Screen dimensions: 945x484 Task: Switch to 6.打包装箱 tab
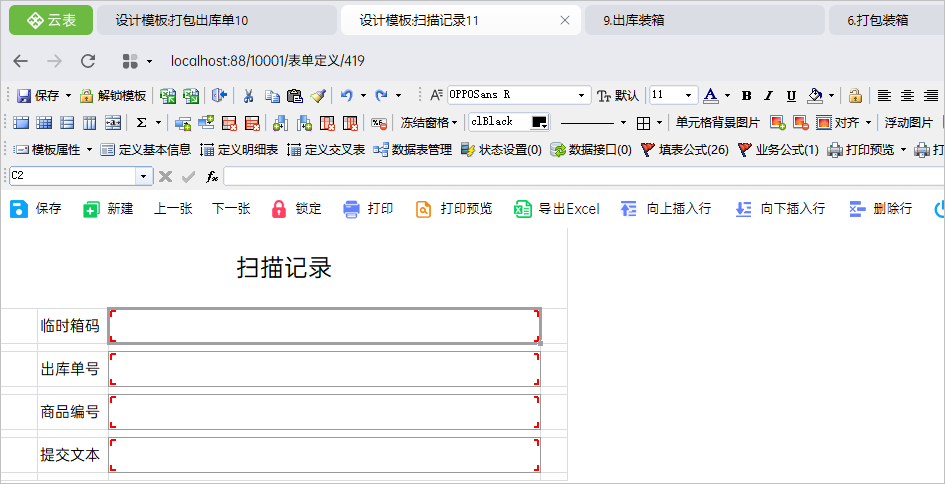click(887, 20)
